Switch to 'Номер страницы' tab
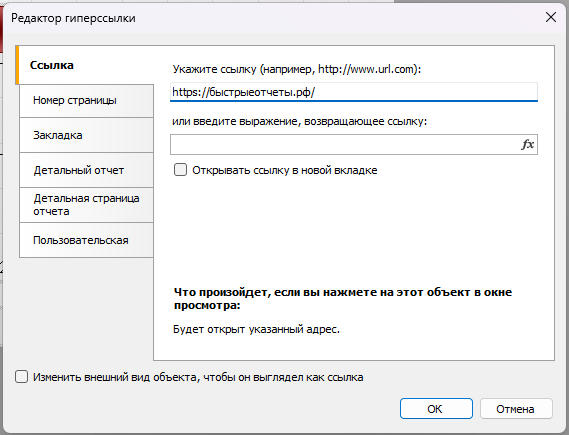569x435 pixels. point(86,100)
